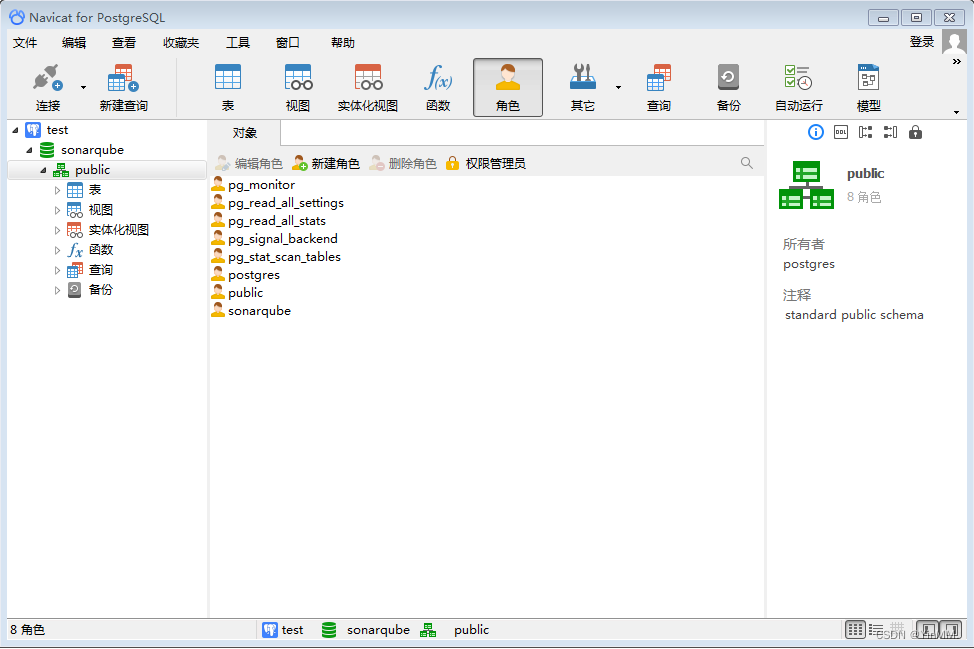The height and width of the screenshot is (649, 974).
Task: Select role pg_read_all_settings
Action: click(x=285, y=202)
